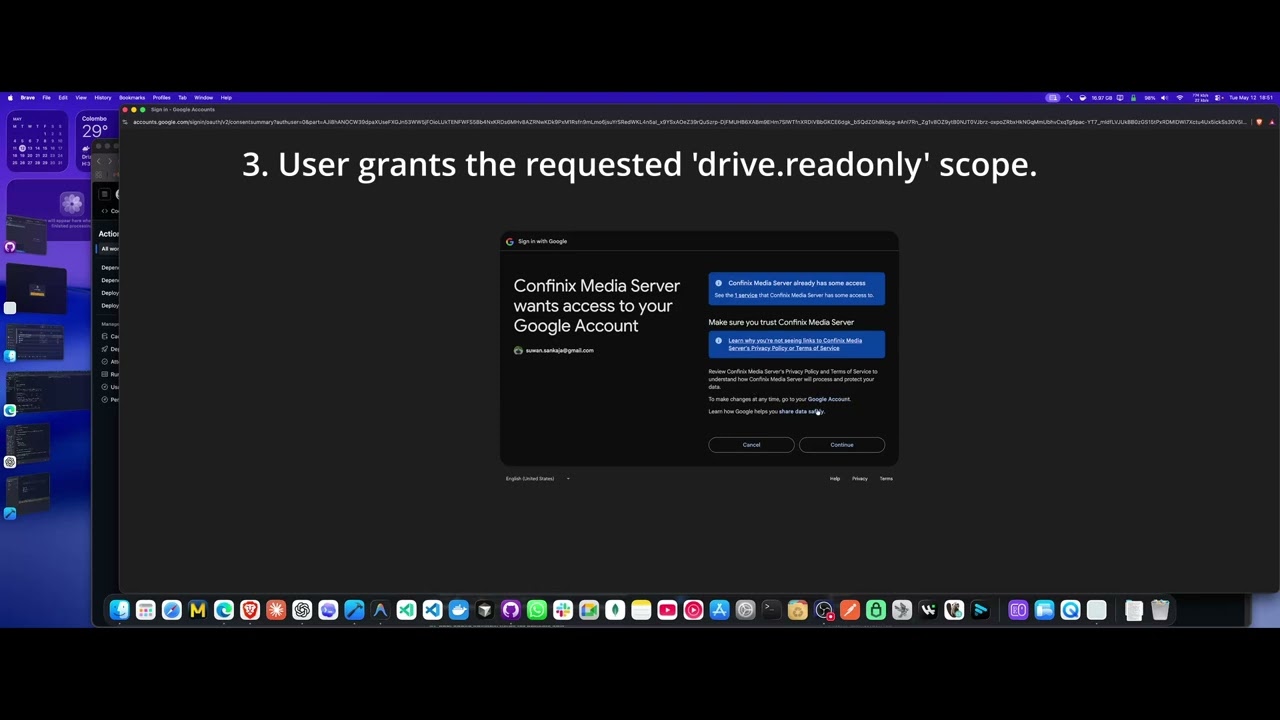Open QuickTime Player from the dock
This screenshot has width=1280, height=720.
point(1070,610)
